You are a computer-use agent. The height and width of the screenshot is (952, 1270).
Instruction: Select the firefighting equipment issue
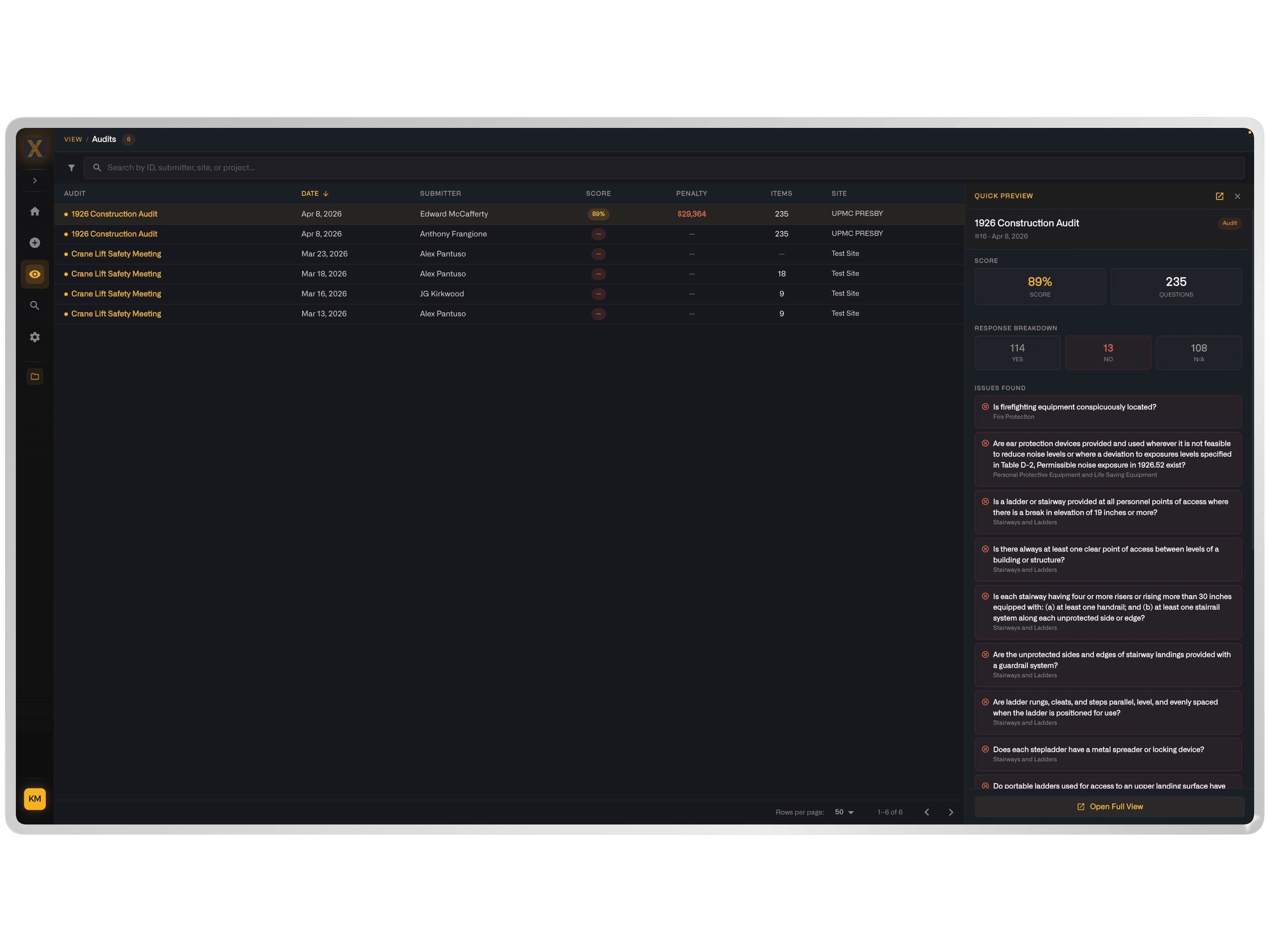pyautogui.click(x=1108, y=412)
